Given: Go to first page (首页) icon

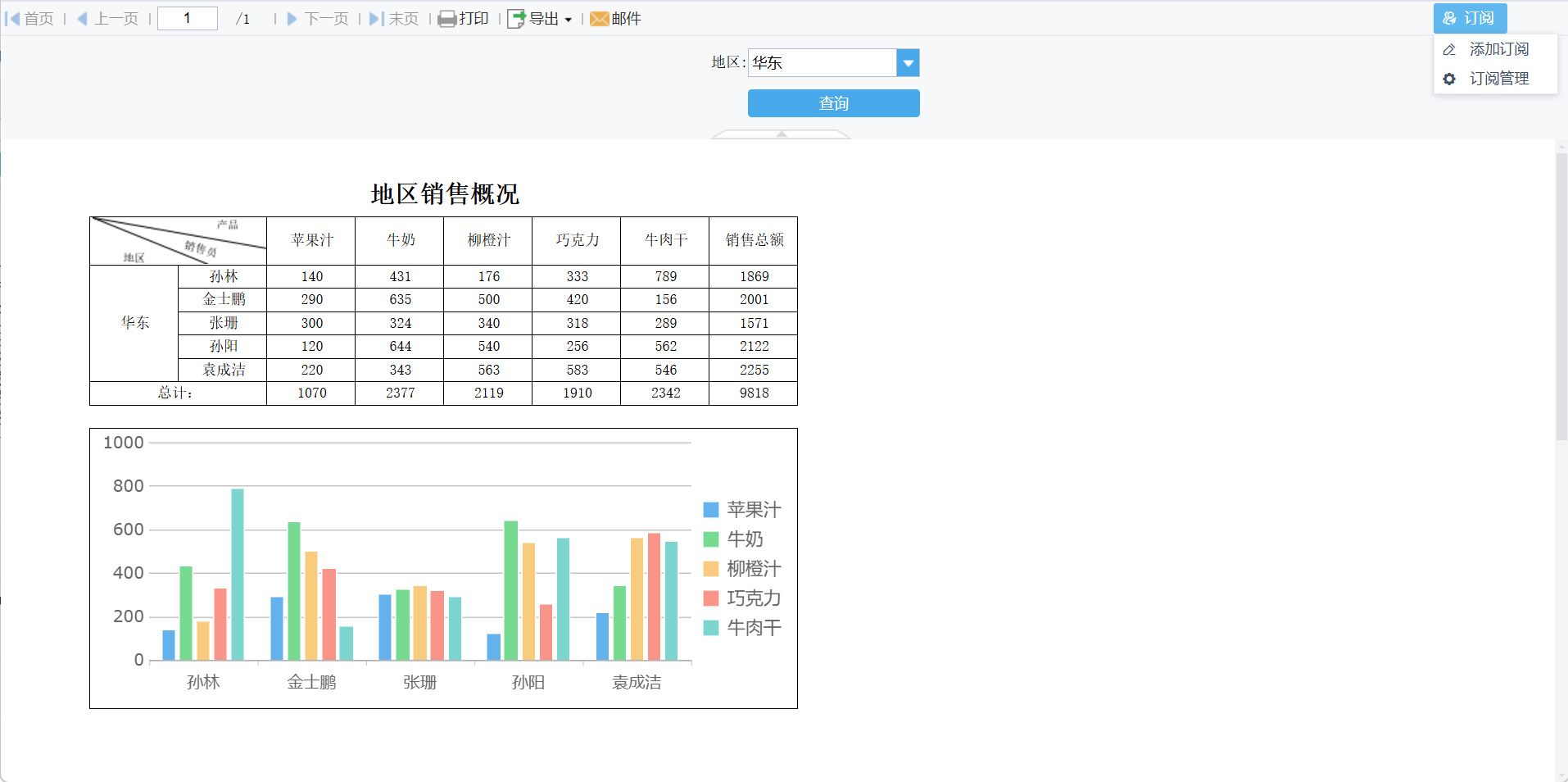Looking at the screenshot, I should (12, 19).
